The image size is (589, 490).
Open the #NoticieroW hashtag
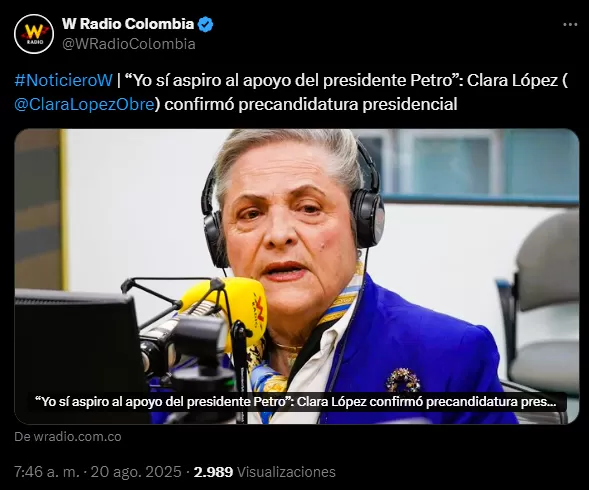[x=63, y=80]
